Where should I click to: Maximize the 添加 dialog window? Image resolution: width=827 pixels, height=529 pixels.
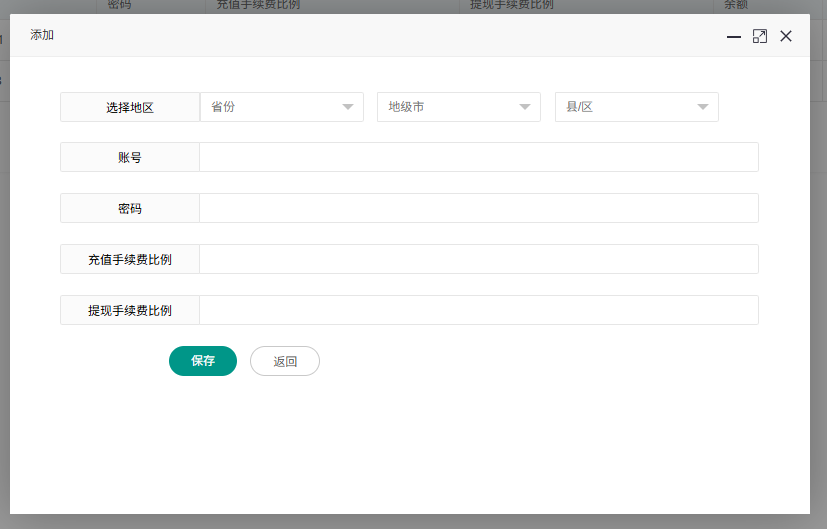(x=760, y=36)
